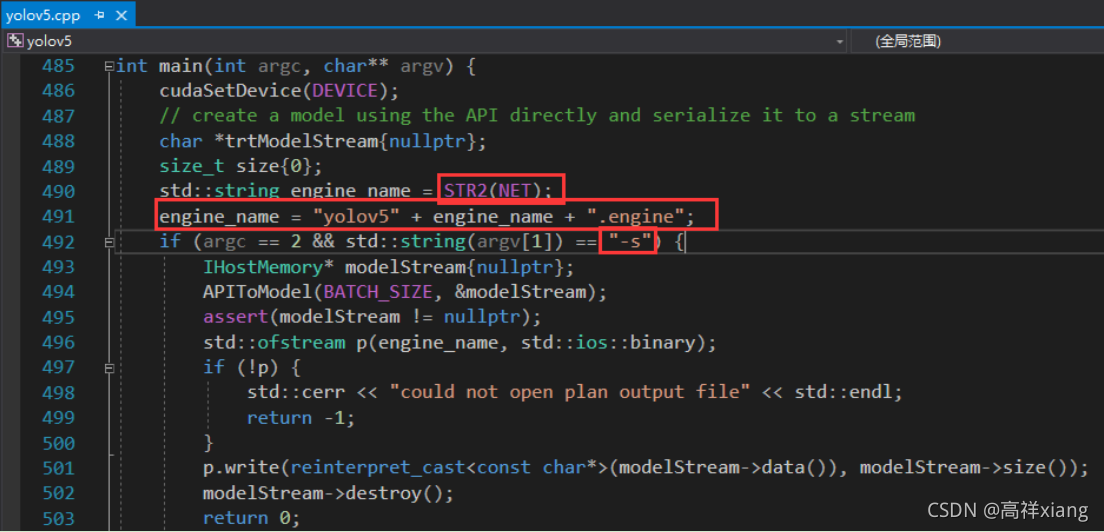Click the modelStream->destroy() call
The height and width of the screenshot is (532, 1104).
click(327, 493)
